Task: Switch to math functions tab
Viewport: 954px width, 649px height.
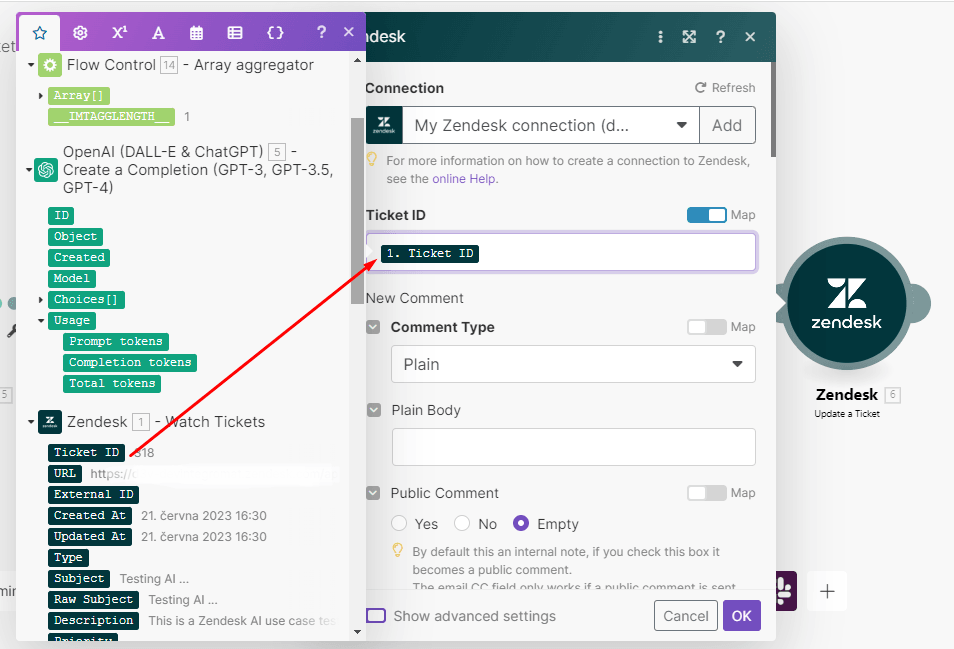Action: [119, 33]
